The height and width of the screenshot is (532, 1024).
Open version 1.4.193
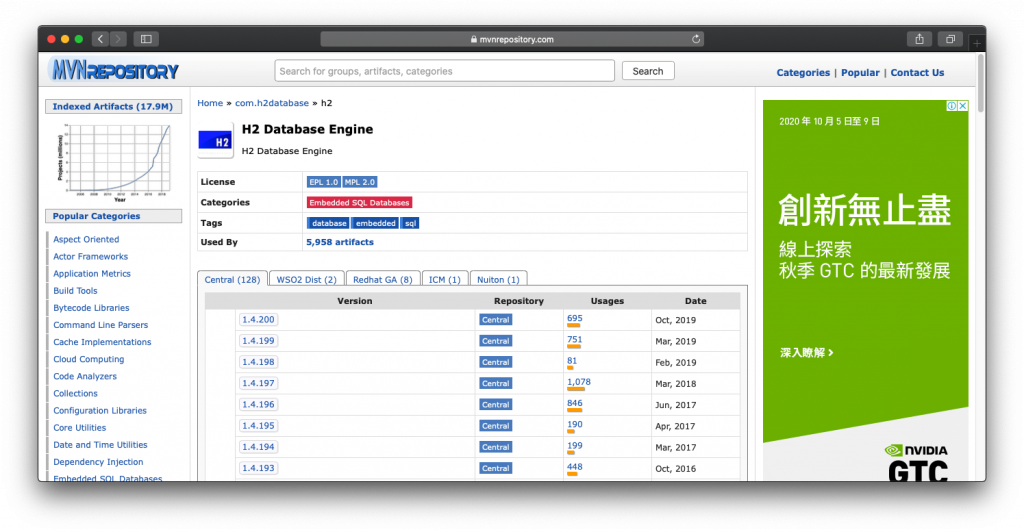[258, 468]
